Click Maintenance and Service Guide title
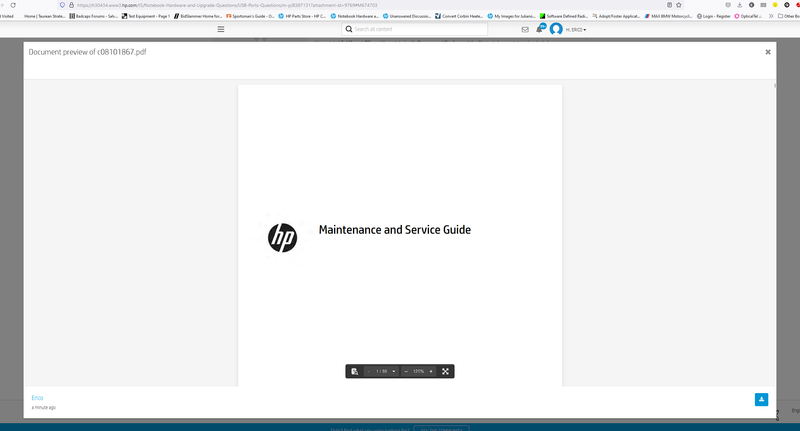The width and height of the screenshot is (800, 431). tap(395, 230)
